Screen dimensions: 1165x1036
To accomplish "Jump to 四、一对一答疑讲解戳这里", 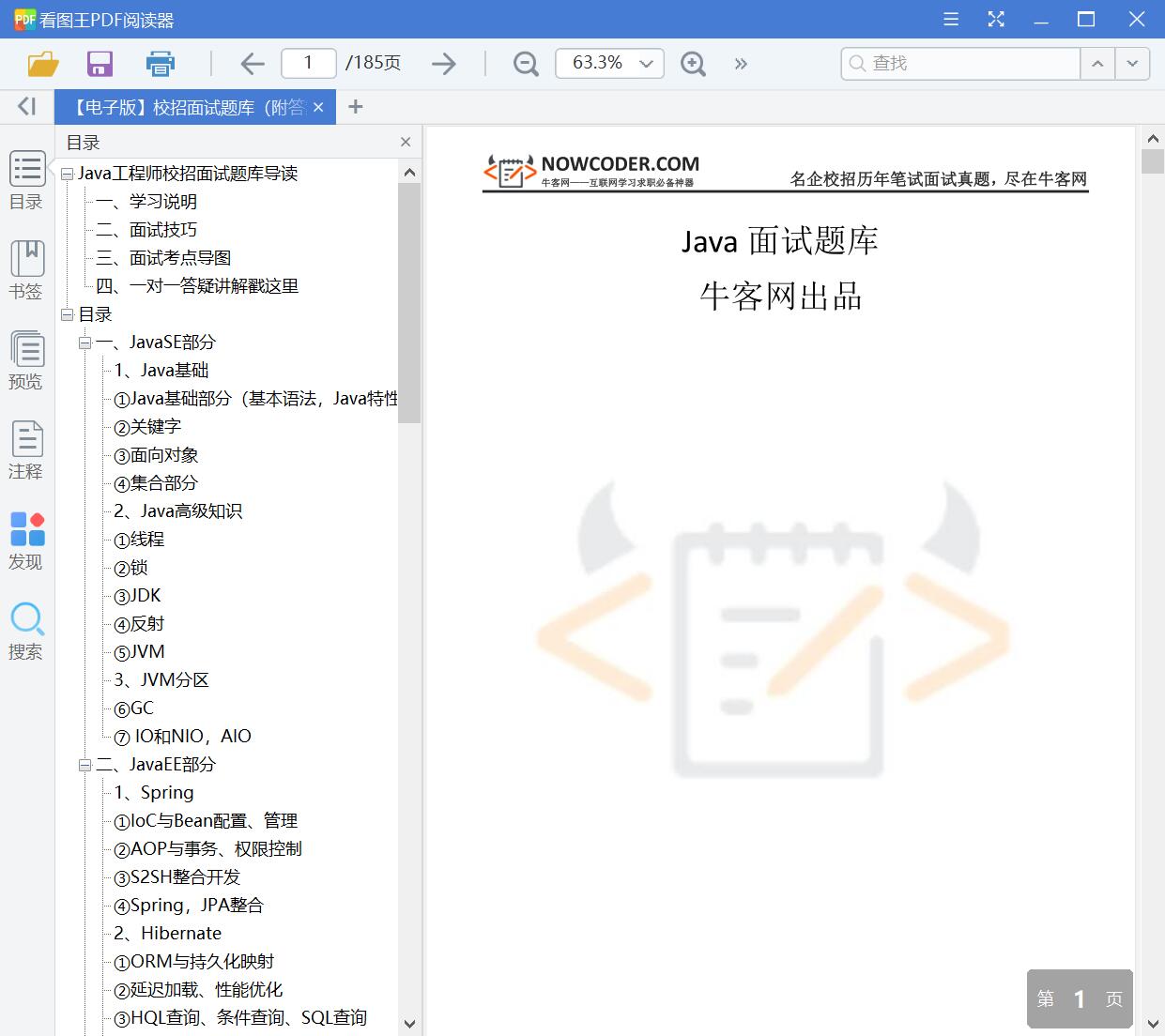I will tap(197, 286).
